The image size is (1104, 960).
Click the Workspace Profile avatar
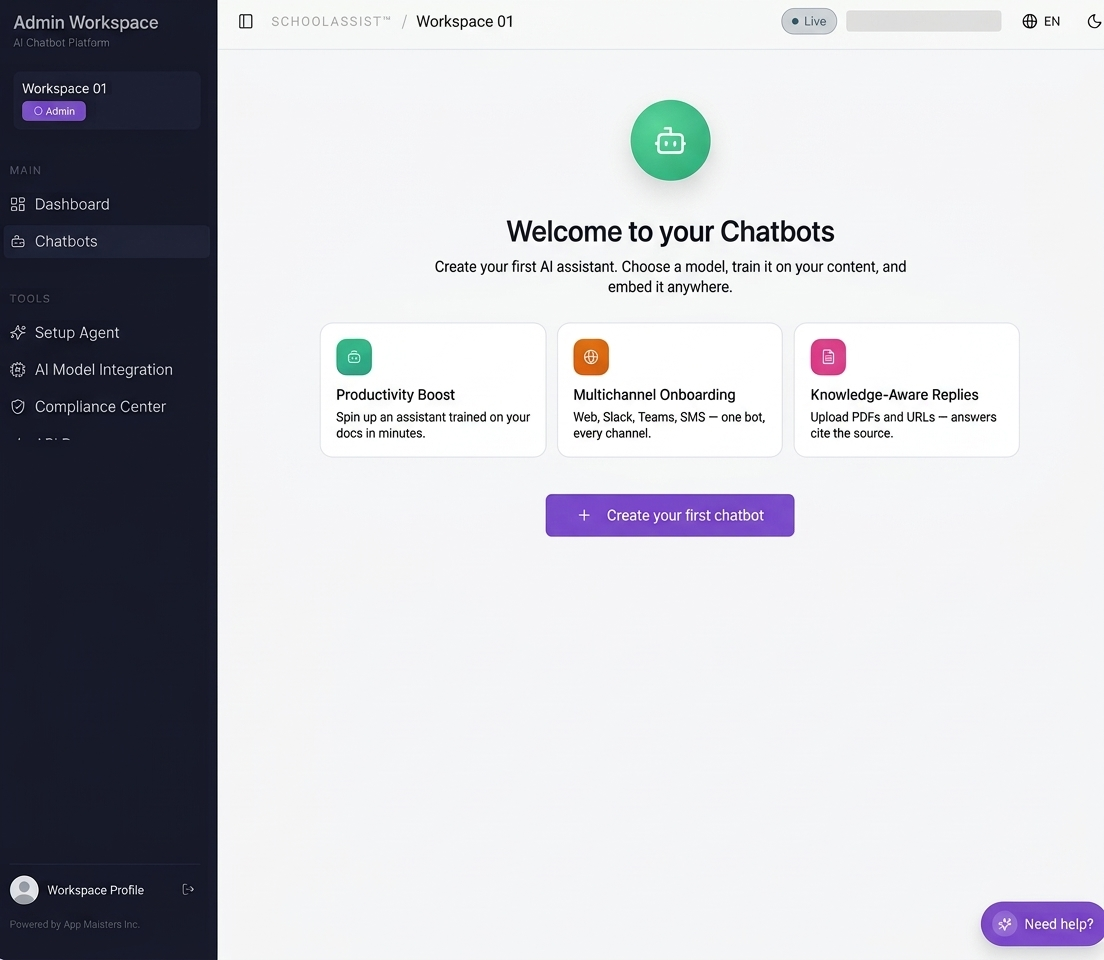point(24,890)
